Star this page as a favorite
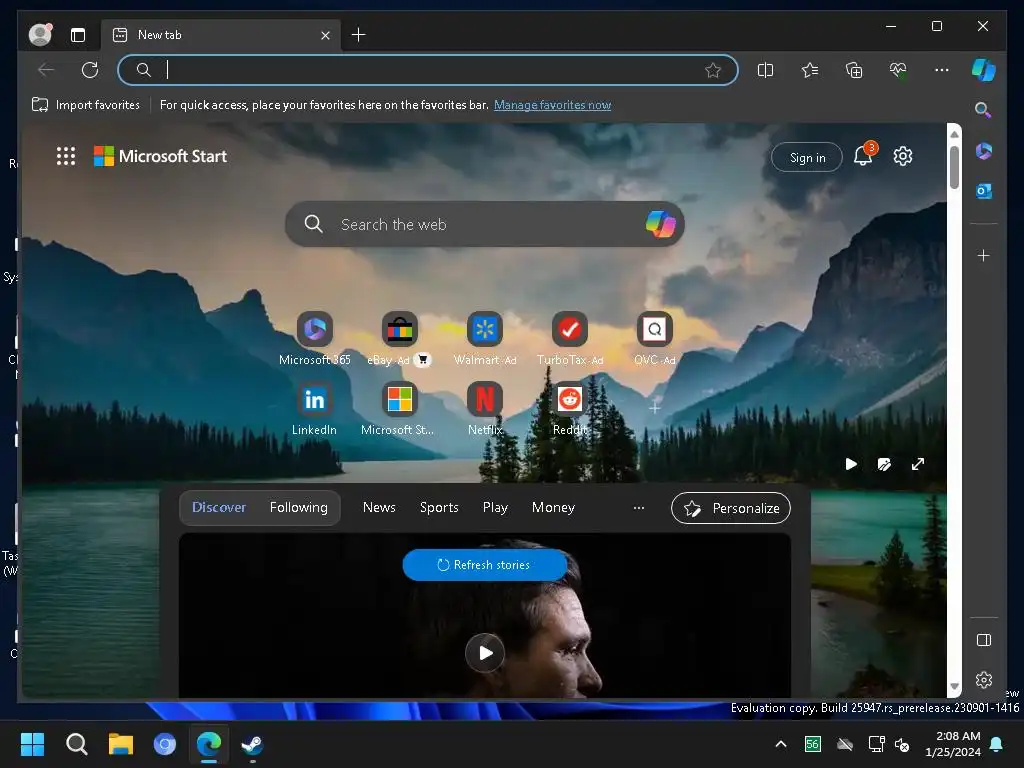Screen dimensions: 1024x768 [x=712, y=70]
